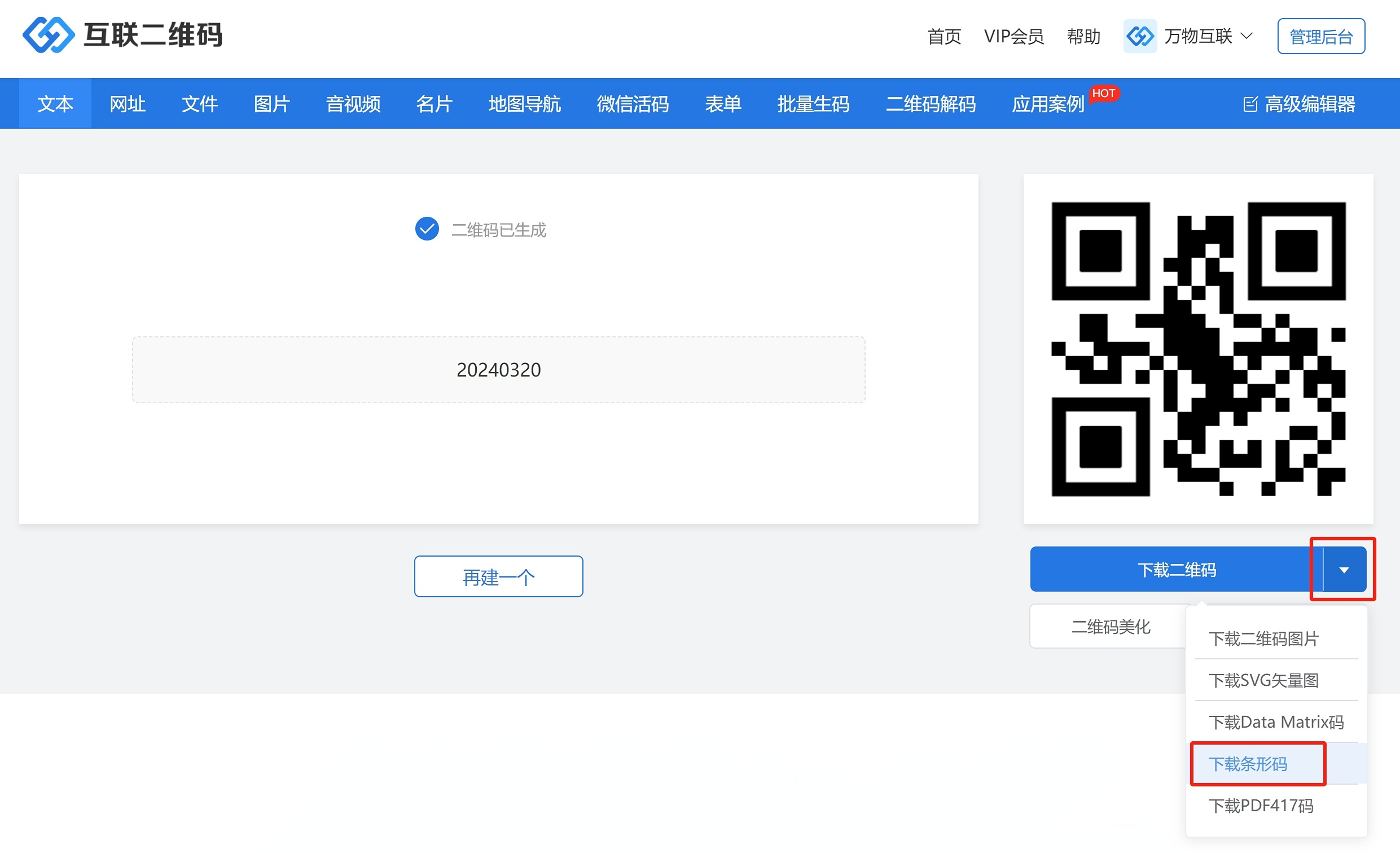Click the 互联二维码 logo icon
The height and width of the screenshot is (853, 1400).
click(49, 34)
